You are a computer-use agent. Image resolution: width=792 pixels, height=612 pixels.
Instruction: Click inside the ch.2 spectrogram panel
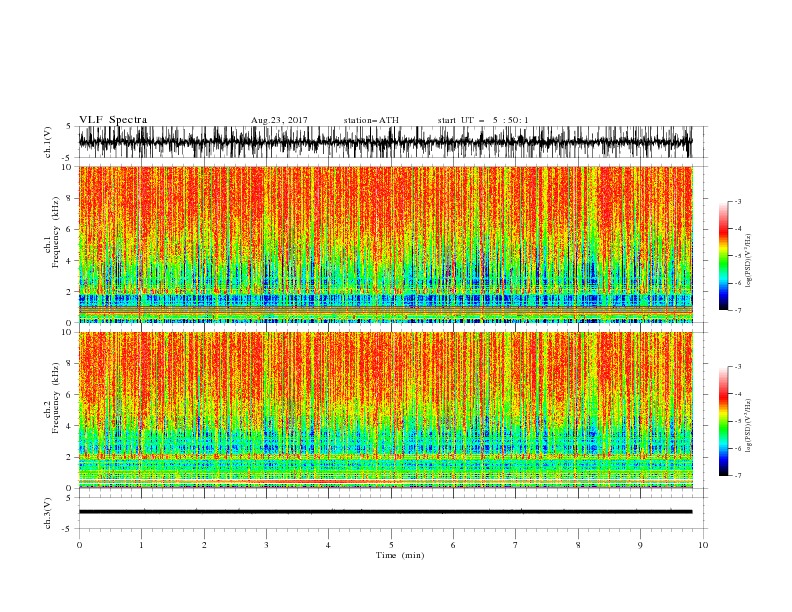385,410
